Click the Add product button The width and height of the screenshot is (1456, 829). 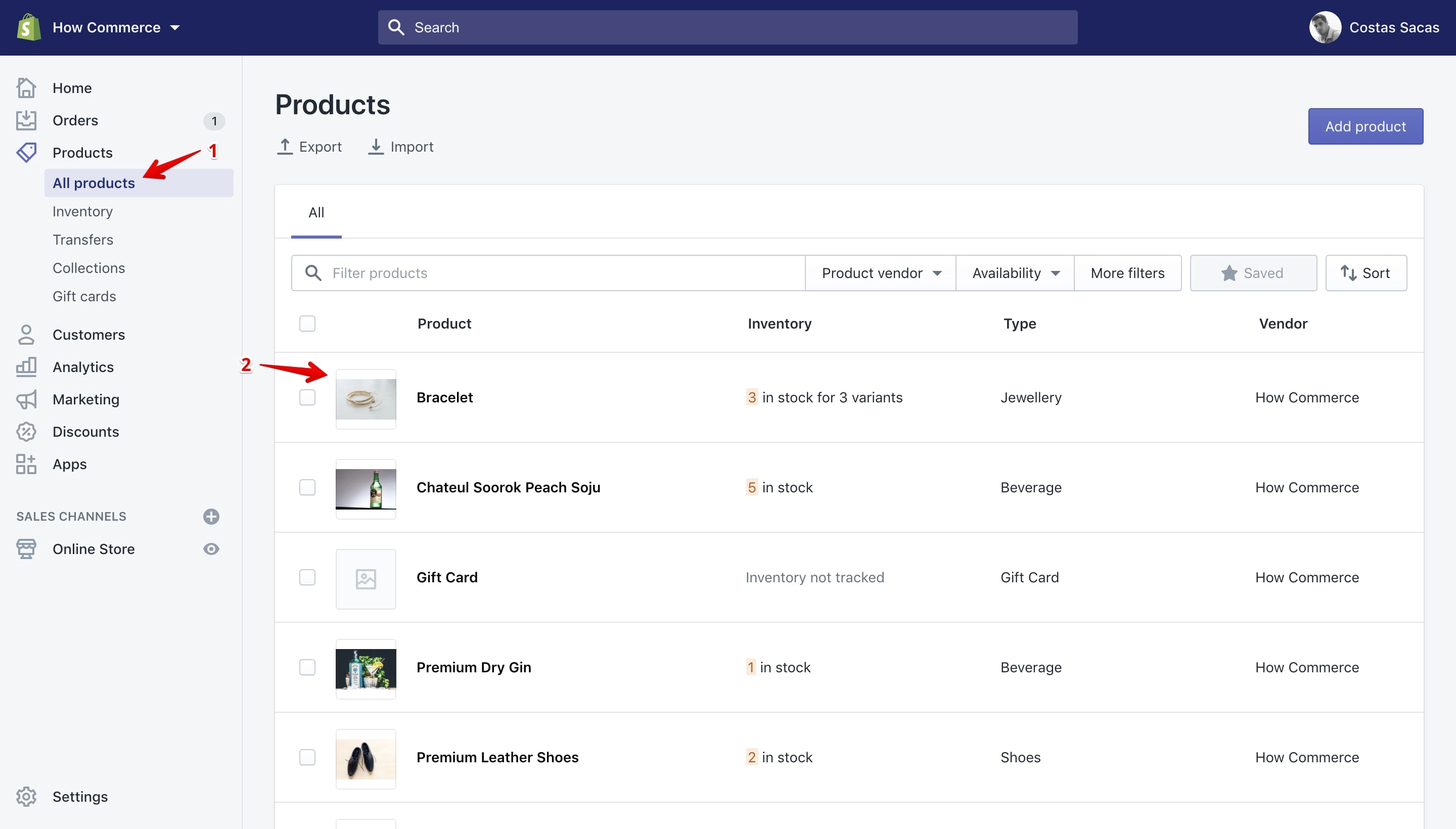tap(1366, 126)
